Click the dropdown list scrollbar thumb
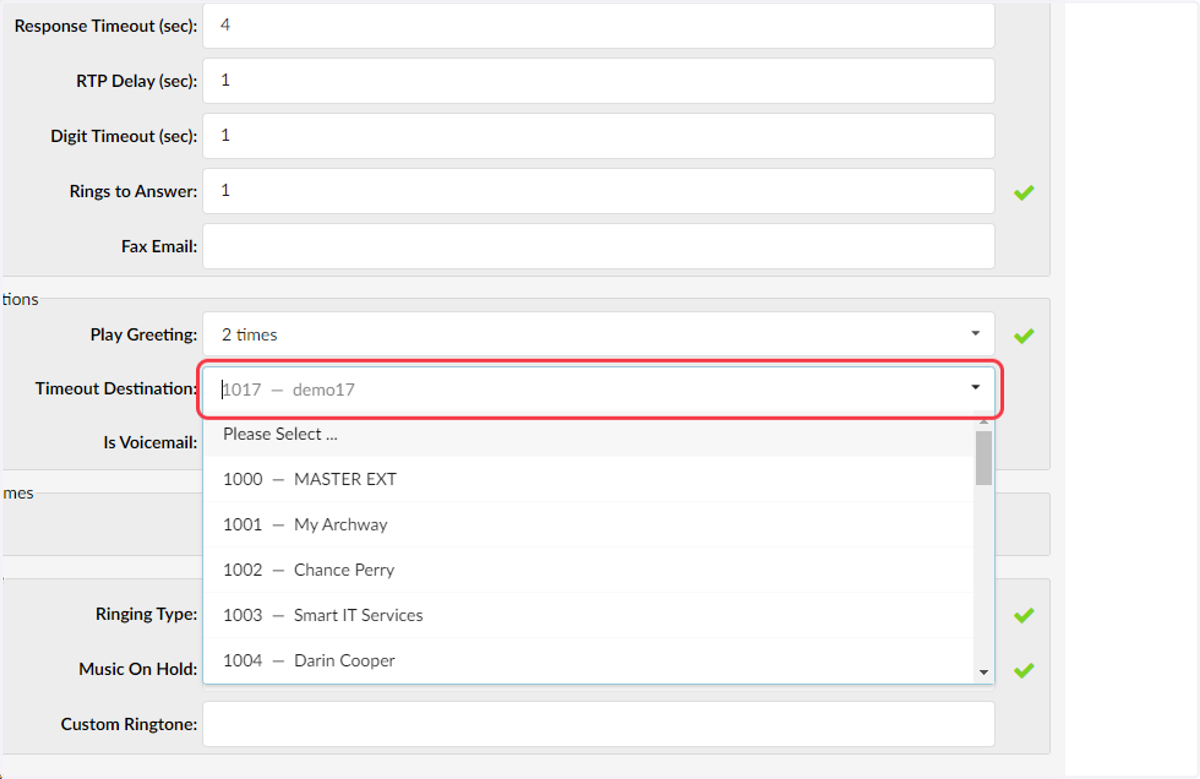The image size is (1200, 779). (984, 458)
